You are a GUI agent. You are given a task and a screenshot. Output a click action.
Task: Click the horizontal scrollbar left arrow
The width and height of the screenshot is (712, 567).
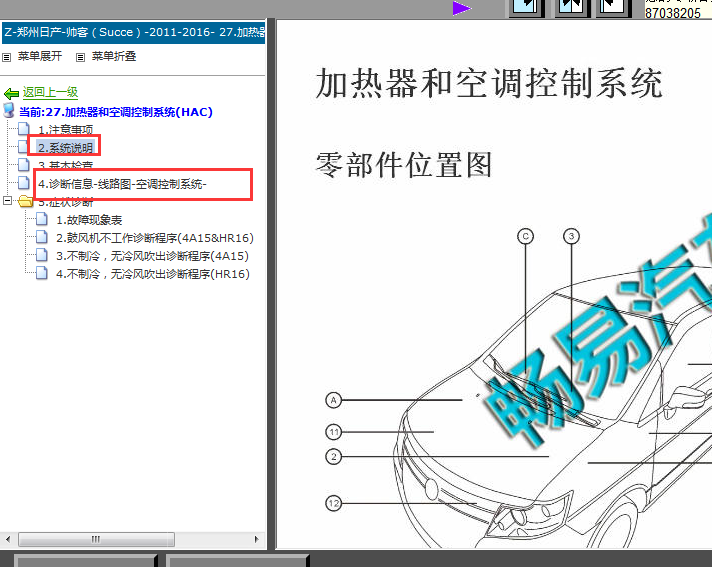[8, 539]
